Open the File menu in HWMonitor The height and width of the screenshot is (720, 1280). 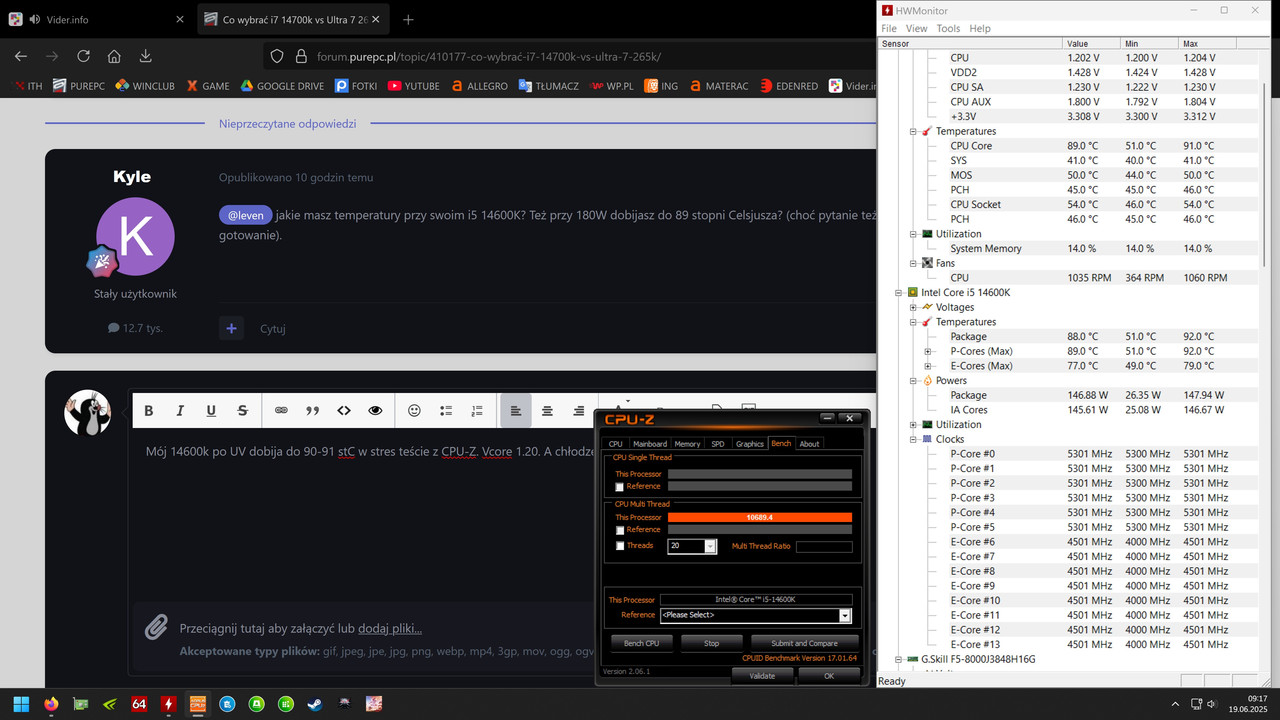tap(889, 29)
